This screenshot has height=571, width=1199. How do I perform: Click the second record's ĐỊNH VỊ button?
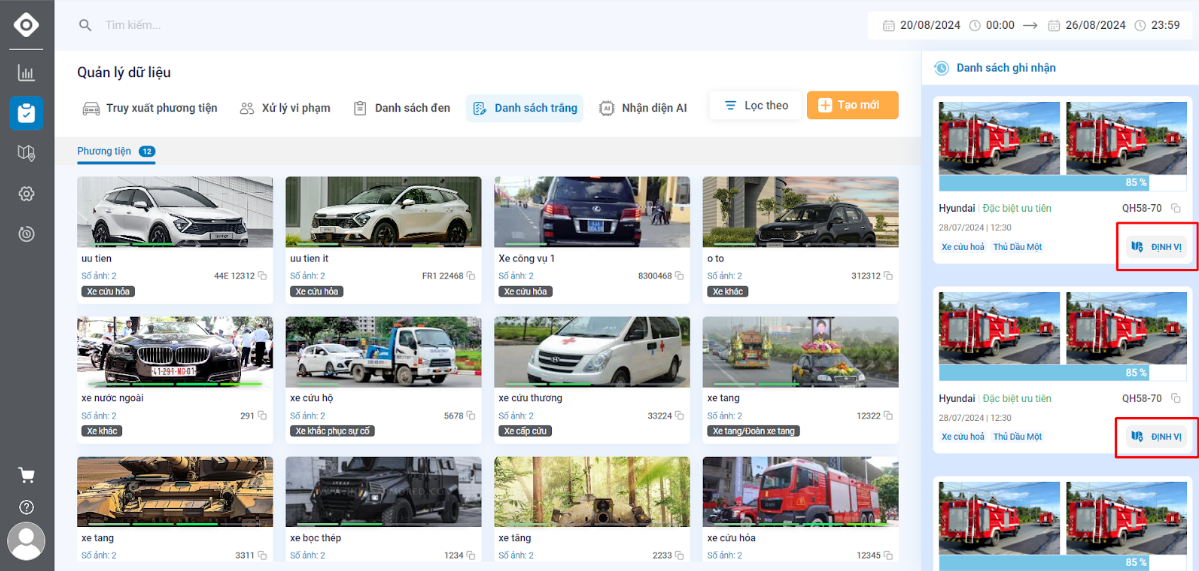click(1158, 436)
